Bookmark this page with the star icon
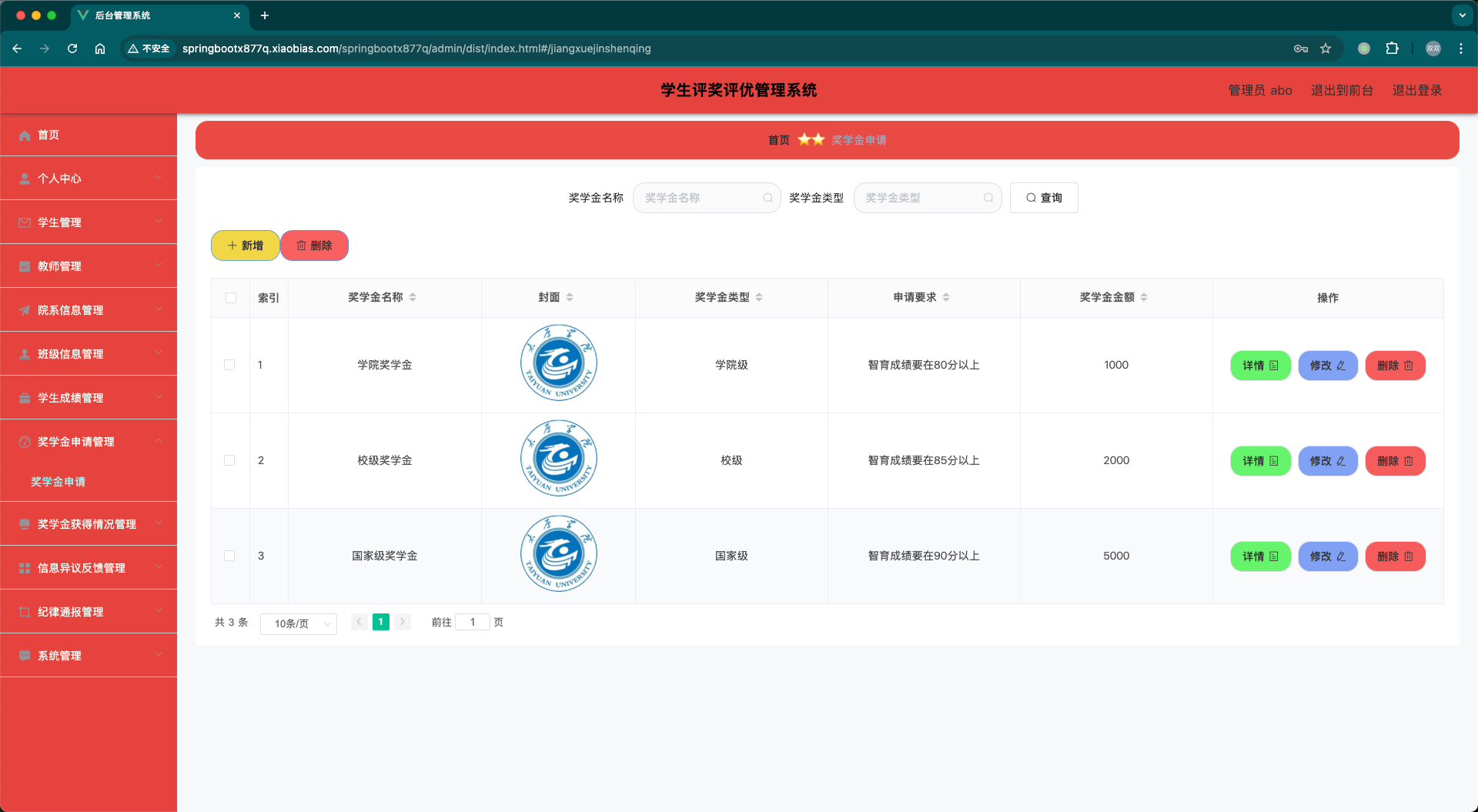The image size is (1478, 812). [x=1326, y=48]
